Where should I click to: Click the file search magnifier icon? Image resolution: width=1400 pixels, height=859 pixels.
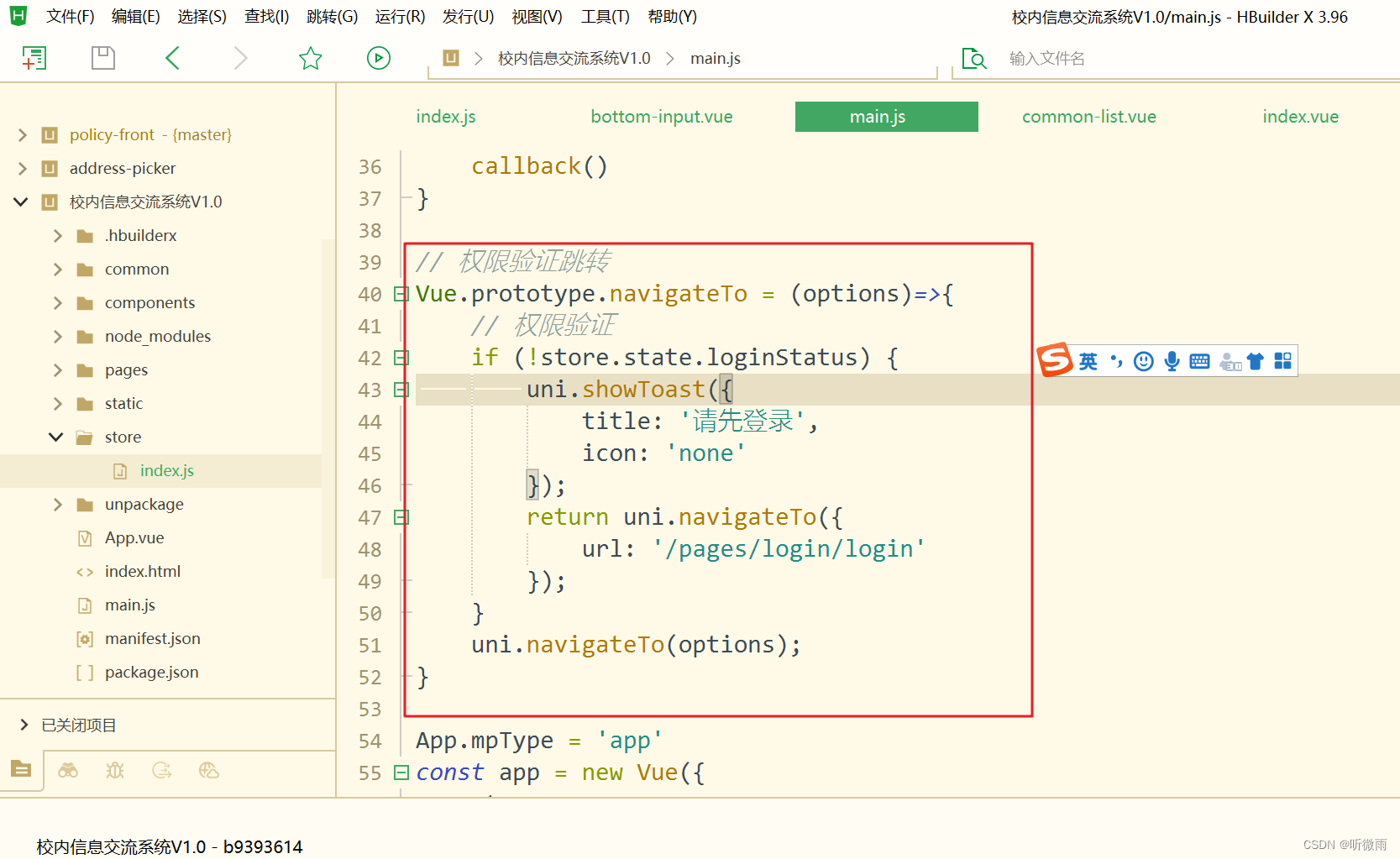[x=974, y=58]
